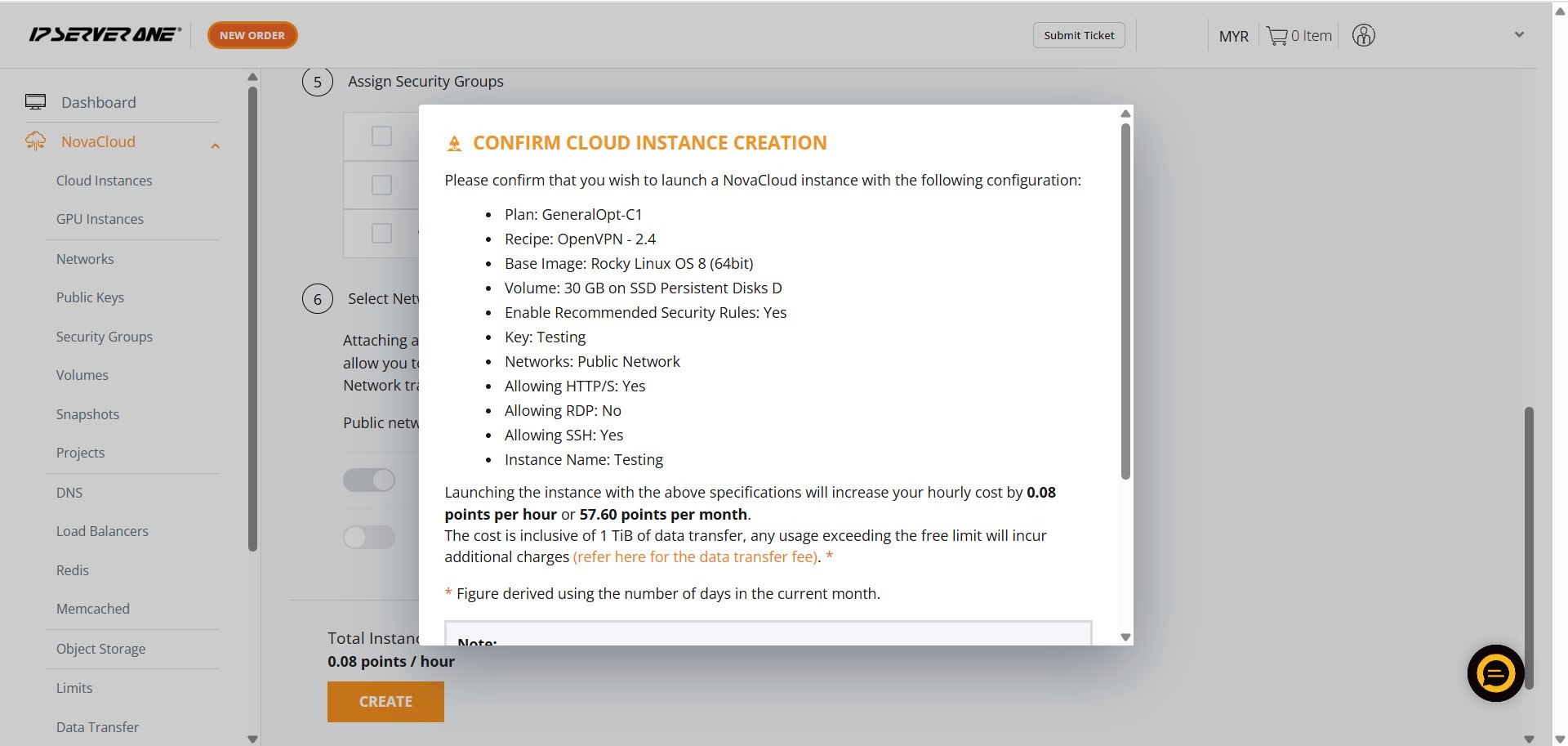The width and height of the screenshot is (1568, 746).
Task: Click the NovaCloud cloud icon
Action: [x=35, y=141]
